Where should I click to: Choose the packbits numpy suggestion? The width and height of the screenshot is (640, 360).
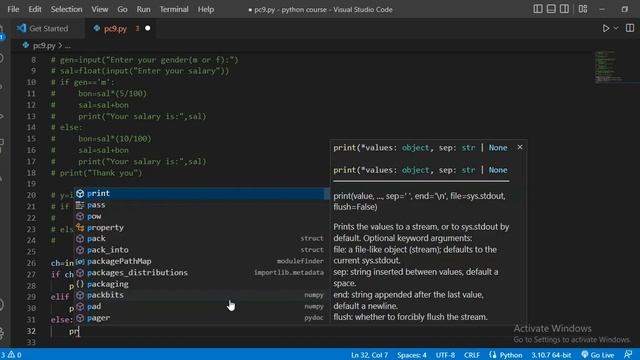pos(201,295)
